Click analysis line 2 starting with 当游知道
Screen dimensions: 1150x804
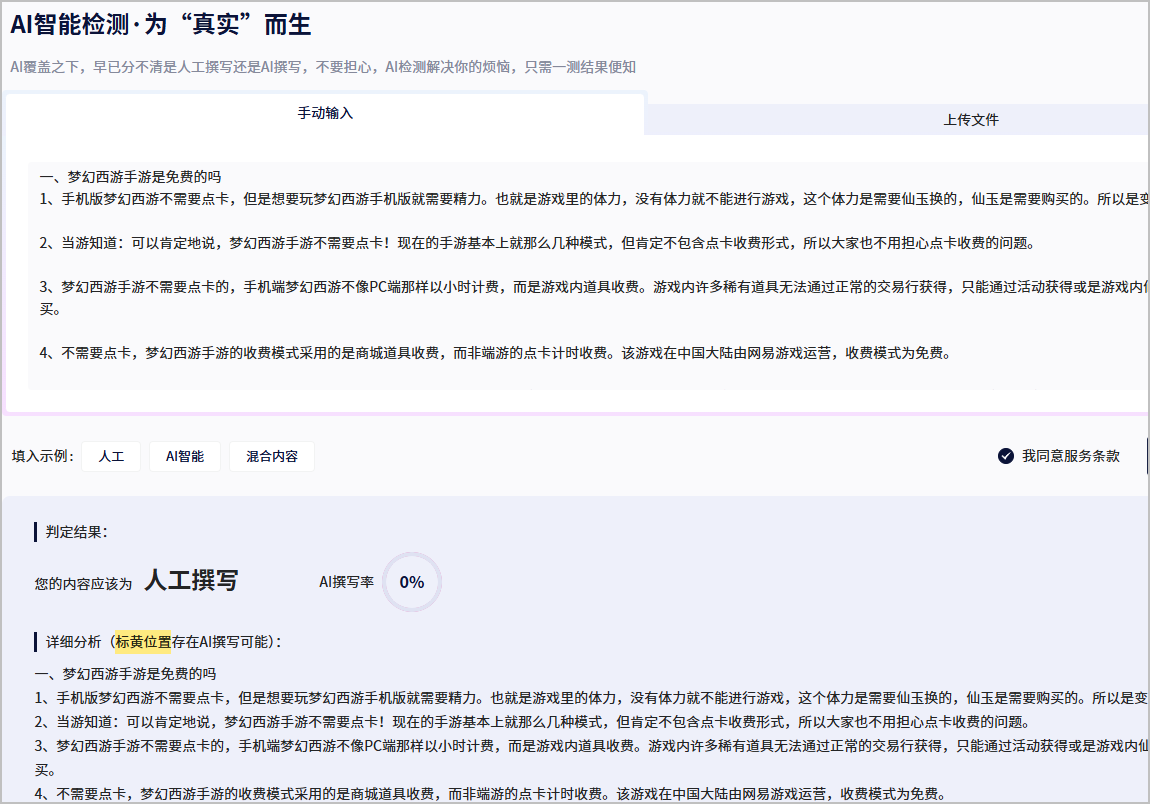(x=400, y=722)
